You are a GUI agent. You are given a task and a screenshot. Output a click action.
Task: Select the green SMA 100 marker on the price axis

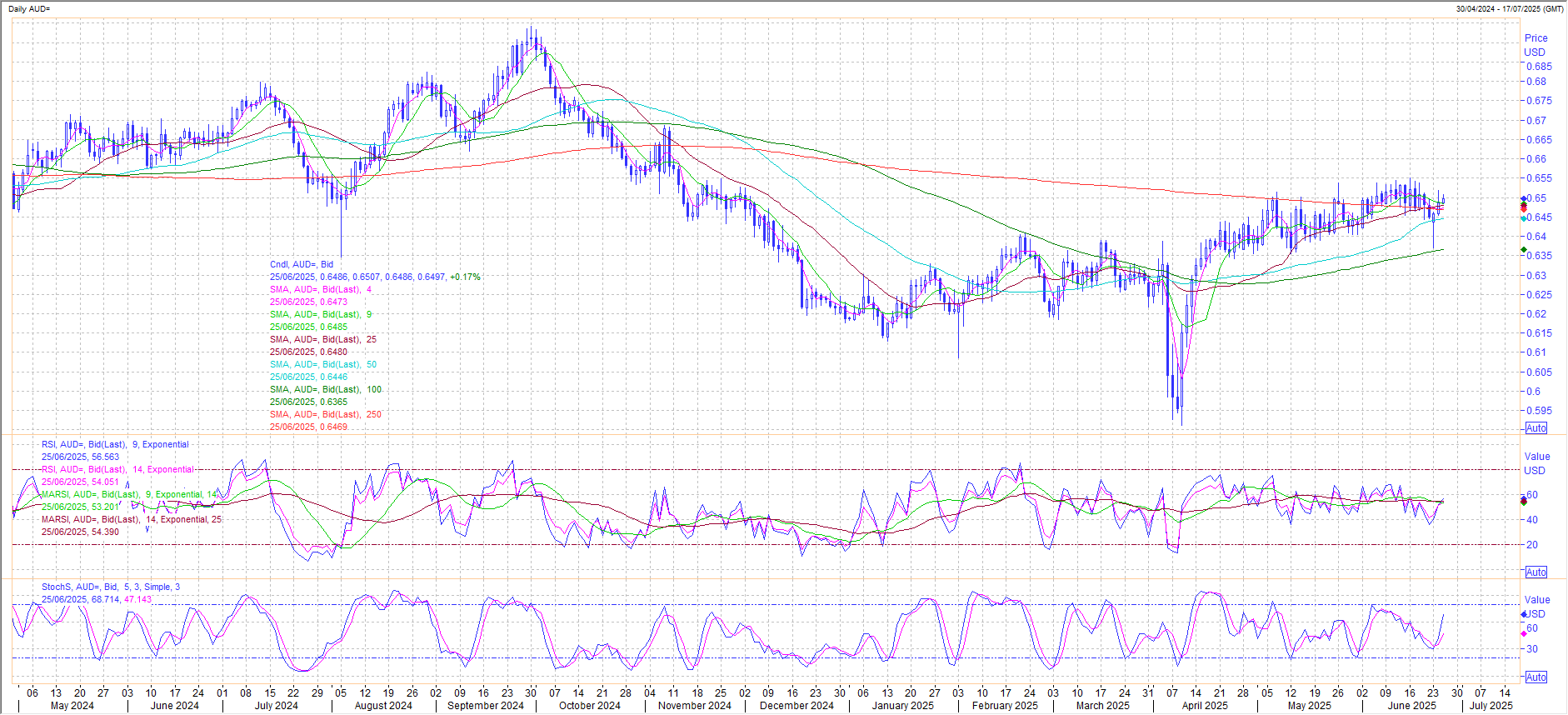coord(1524,250)
